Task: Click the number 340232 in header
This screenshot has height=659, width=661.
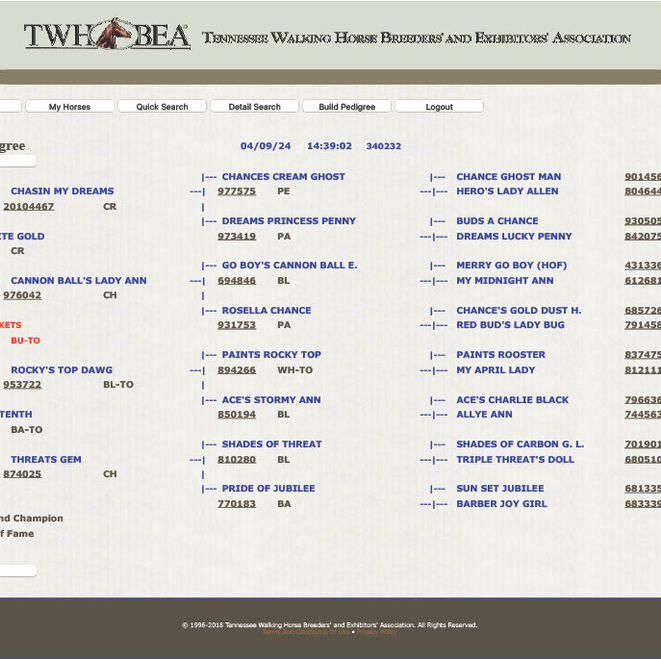Action: click(384, 146)
